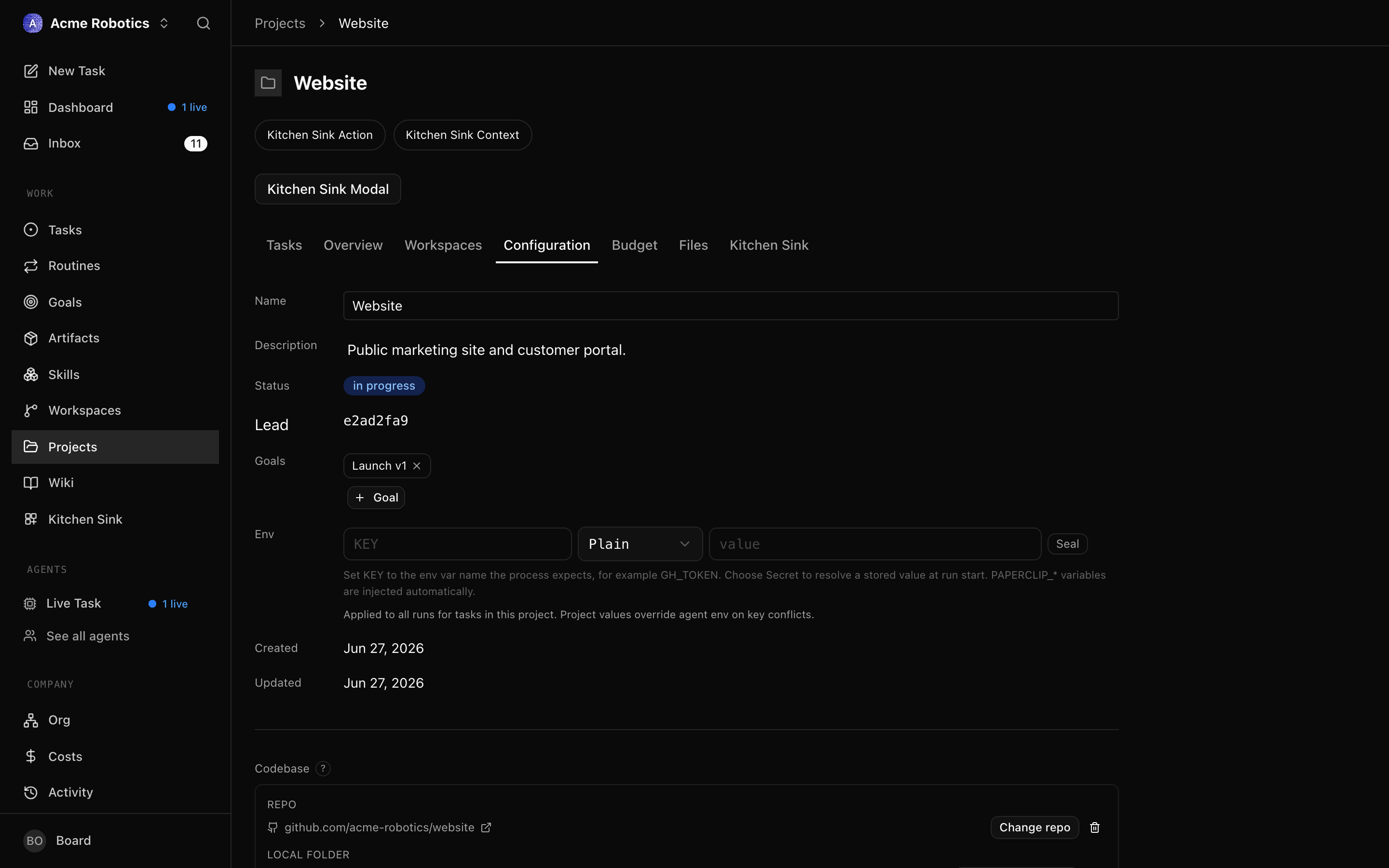Click the Projects folder icon in sidebar
The height and width of the screenshot is (868, 1389).
point(31,447)
